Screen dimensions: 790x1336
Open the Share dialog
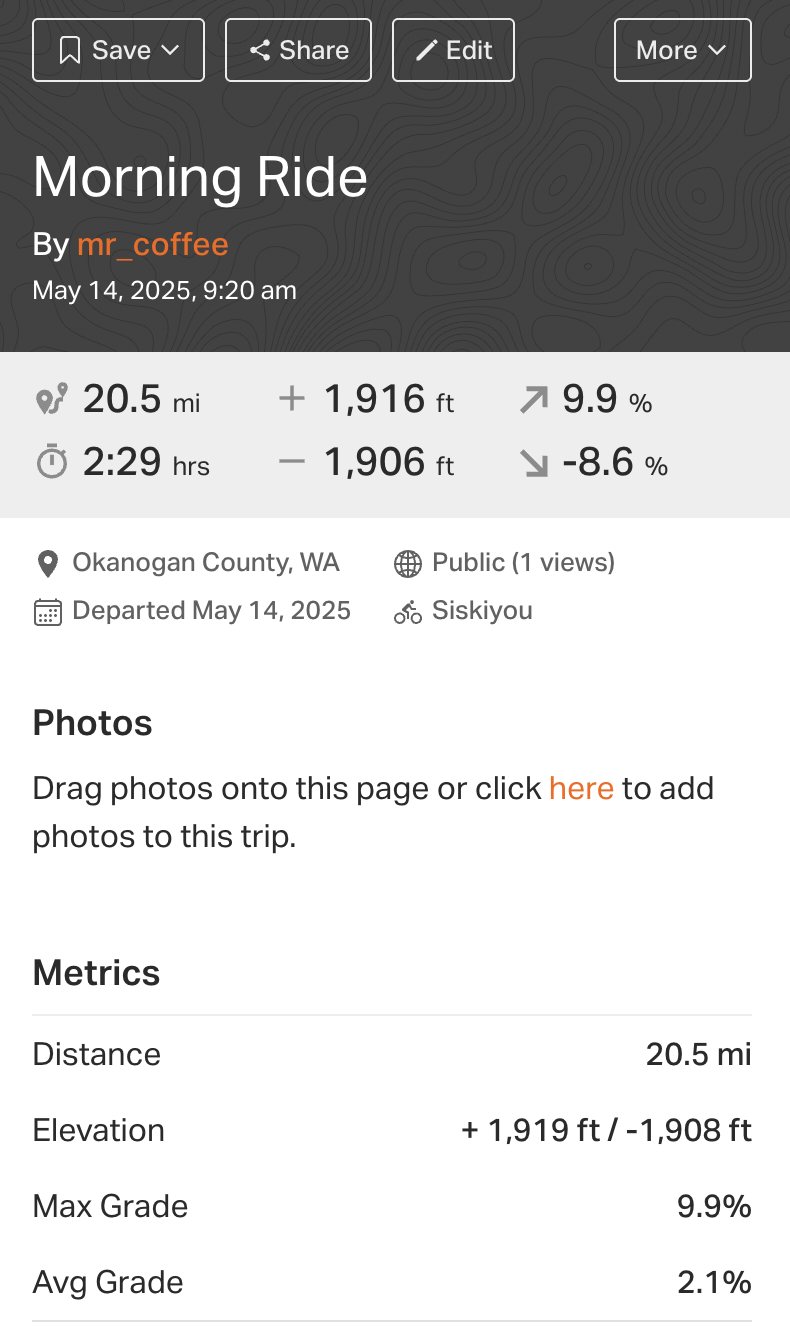click(298, 50)
